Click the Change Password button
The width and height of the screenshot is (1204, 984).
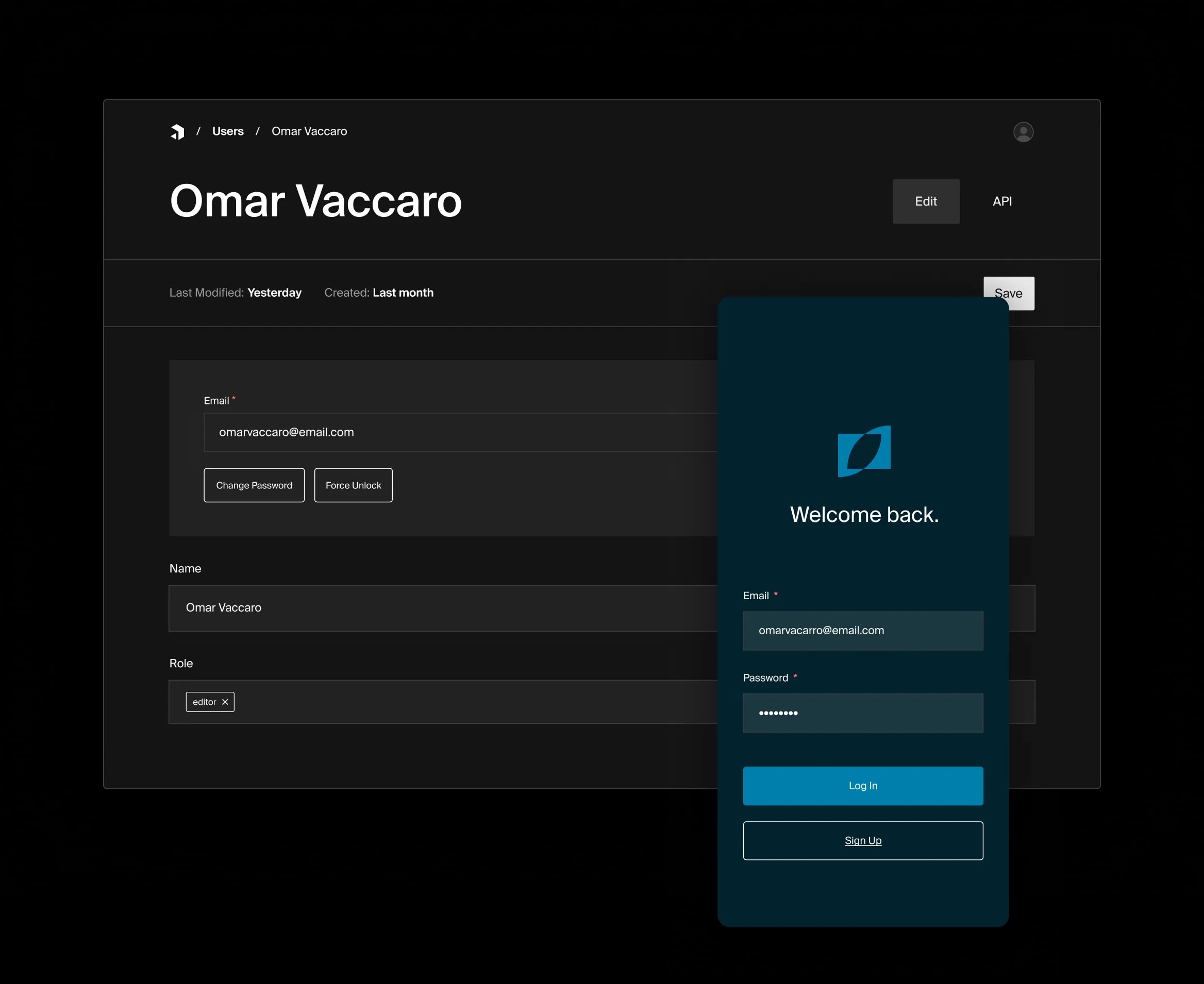255,485
